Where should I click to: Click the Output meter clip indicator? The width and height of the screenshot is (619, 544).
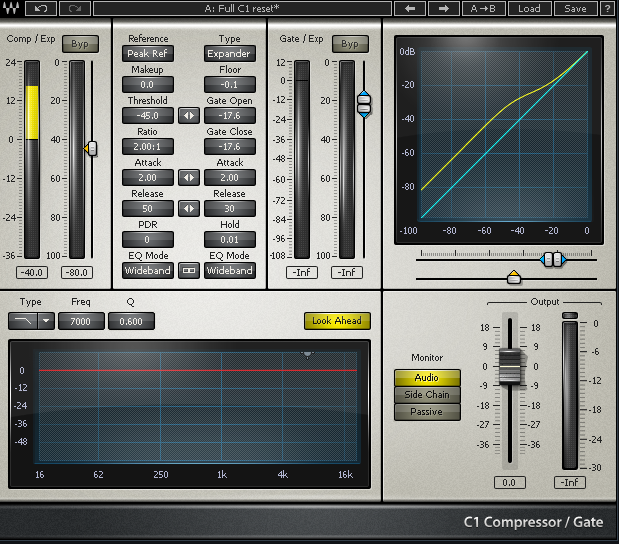click(570, 315)
